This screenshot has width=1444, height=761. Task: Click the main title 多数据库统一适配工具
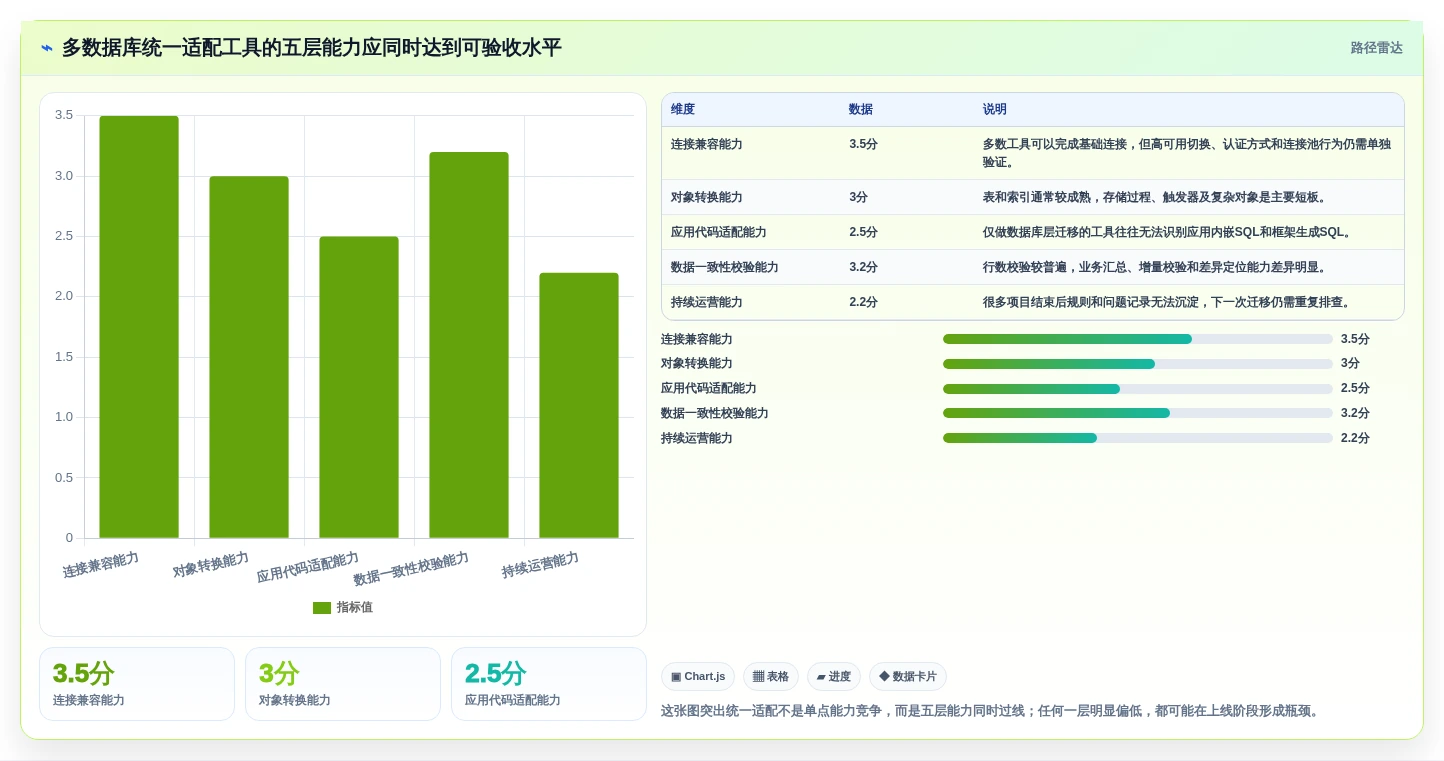pos(312,48)
